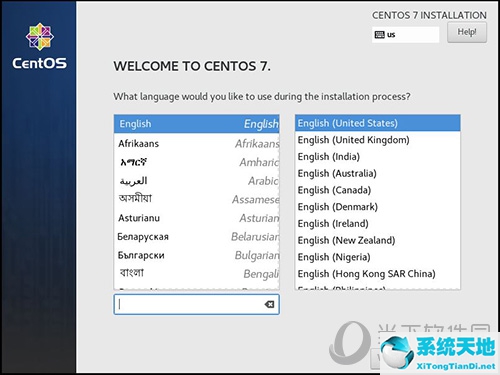Focus the language search input box
The height and width of the screenshot is (375, 500).
pyautogui.click(x=197, y=304)
